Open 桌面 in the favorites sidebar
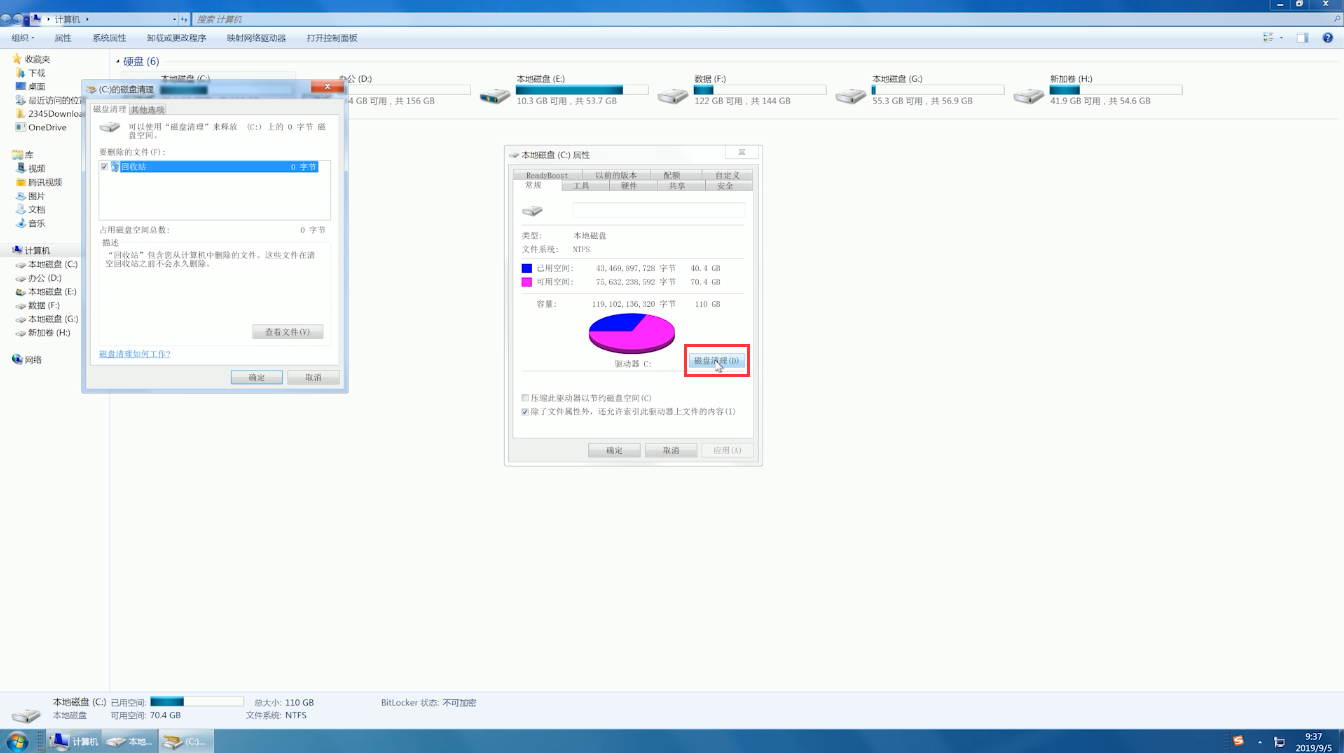 pos(37,87)
